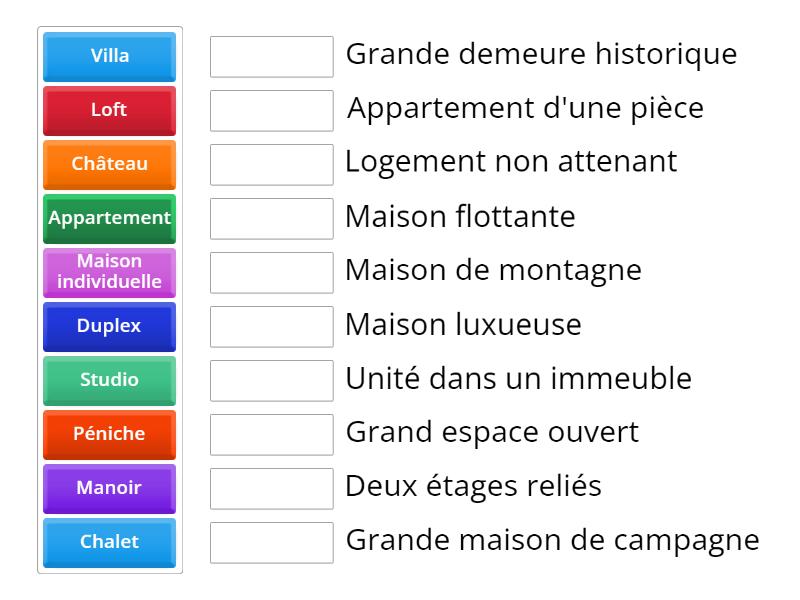This screenshot has height=600, width=800.
Task: Click the answer box beside Maison luxueuse
Action: [271, 327]
